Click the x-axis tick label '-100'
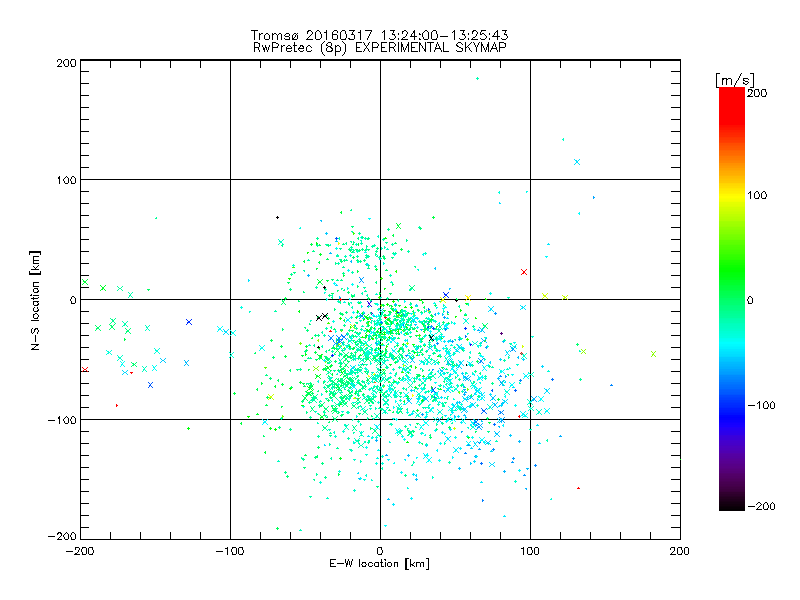The width and height of the screenshot is (800, 600). click(230, 551)
